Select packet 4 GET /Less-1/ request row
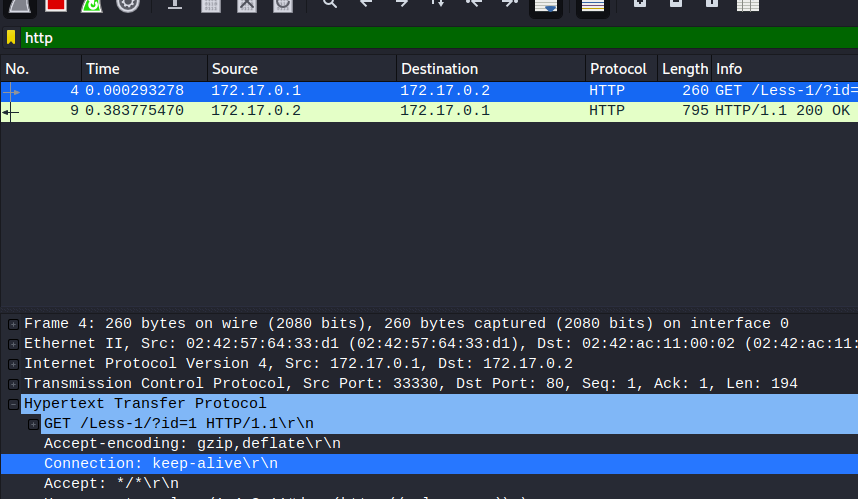This screenshot has height=499, width=858. 429,91
